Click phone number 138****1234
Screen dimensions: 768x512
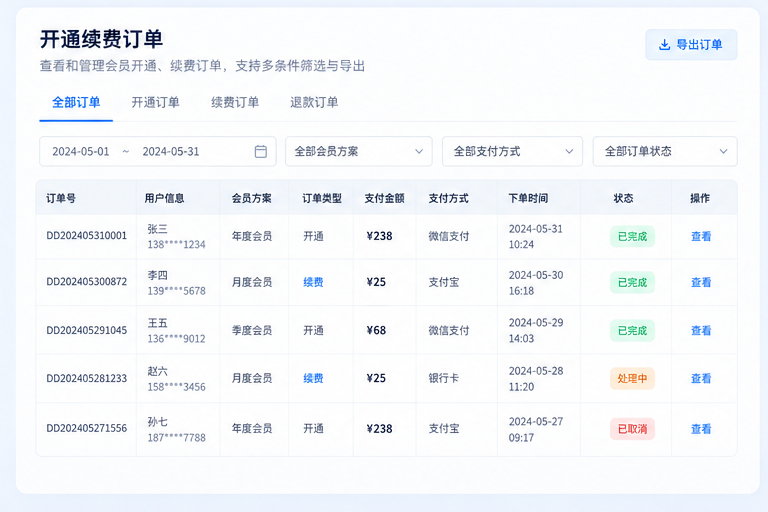coord(177,244)
